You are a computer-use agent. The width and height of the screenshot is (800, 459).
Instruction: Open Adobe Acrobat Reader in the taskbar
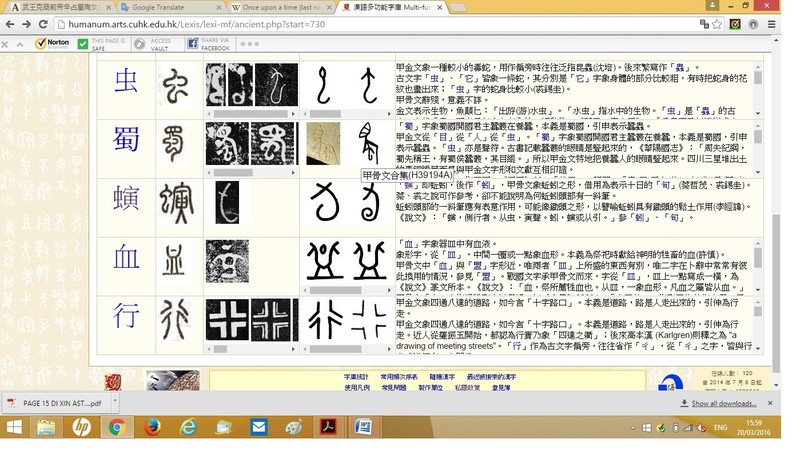(331, 427)
